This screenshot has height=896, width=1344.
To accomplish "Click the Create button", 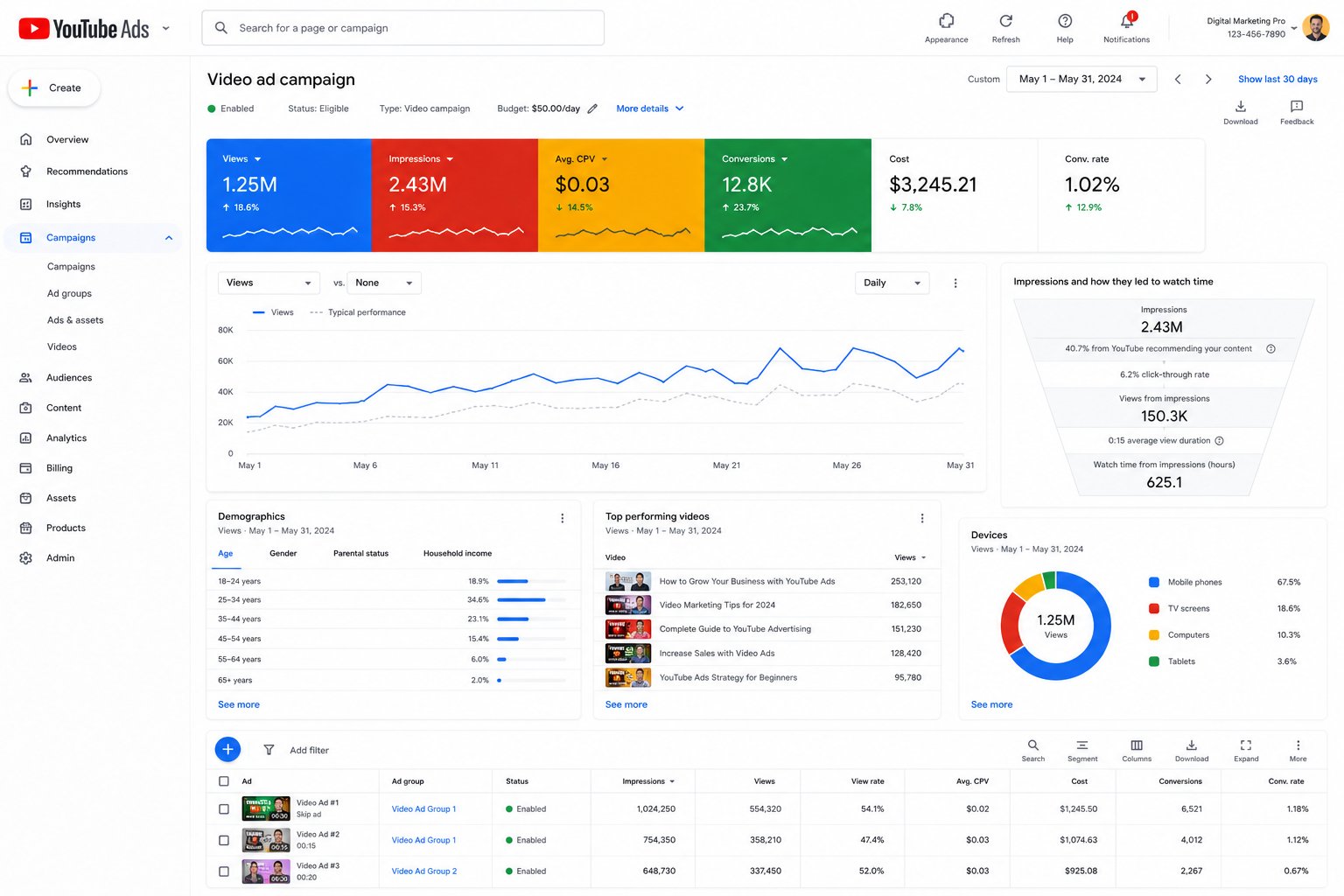I will click(54, 88).
